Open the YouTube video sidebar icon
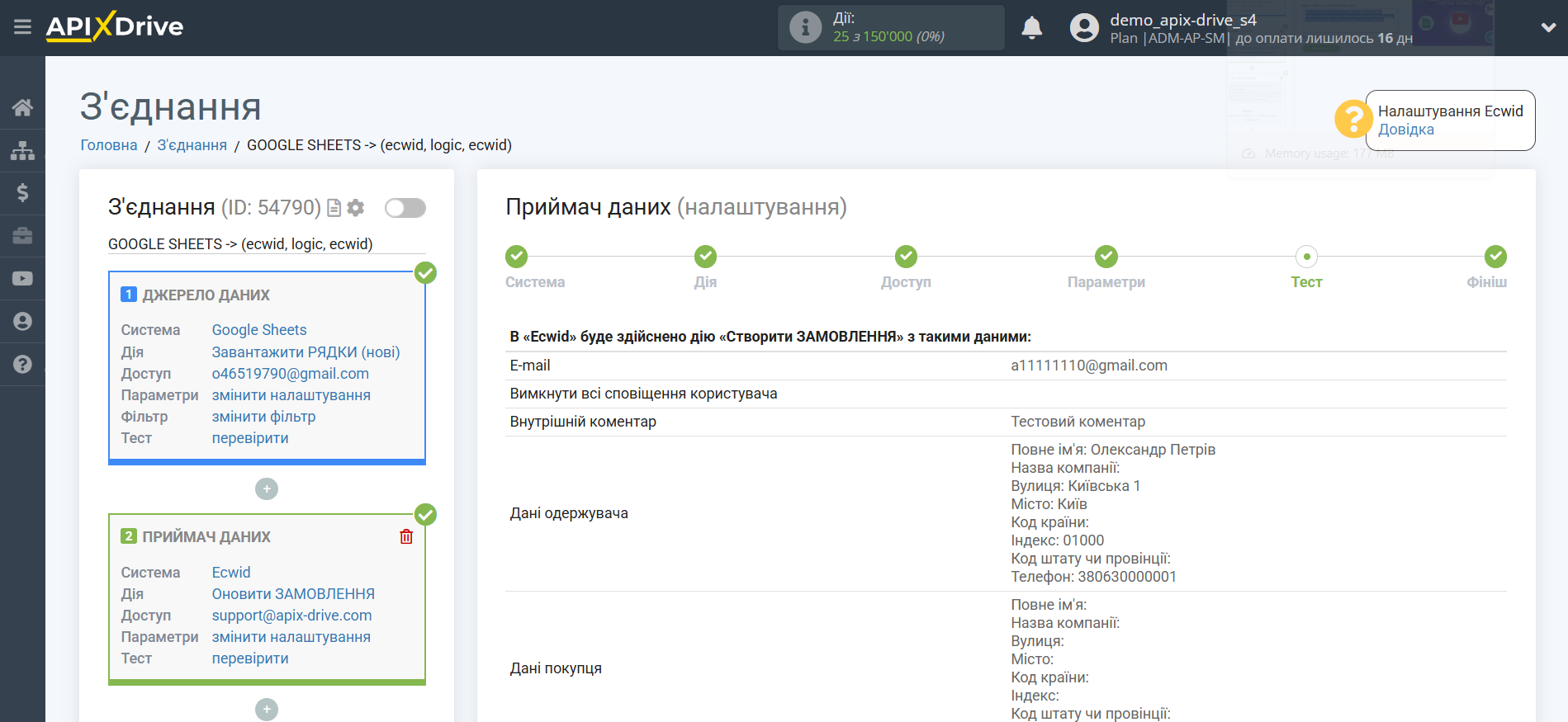 click(22, 279)
